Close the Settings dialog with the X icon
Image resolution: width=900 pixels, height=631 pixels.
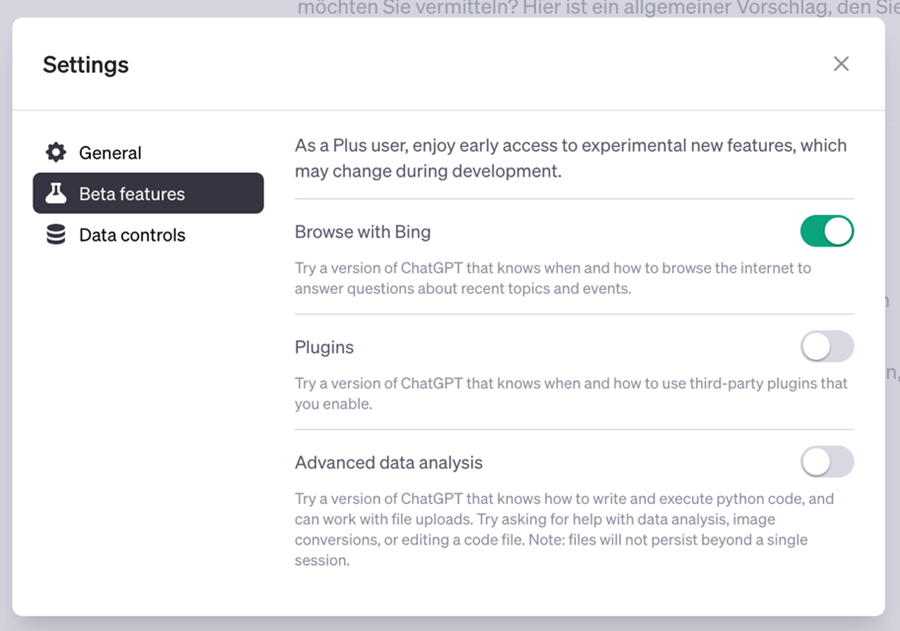point(841,64)
